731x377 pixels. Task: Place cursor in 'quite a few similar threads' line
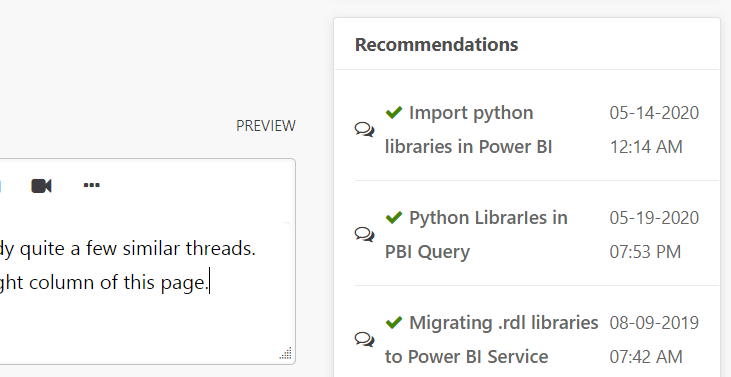[128, 249]
